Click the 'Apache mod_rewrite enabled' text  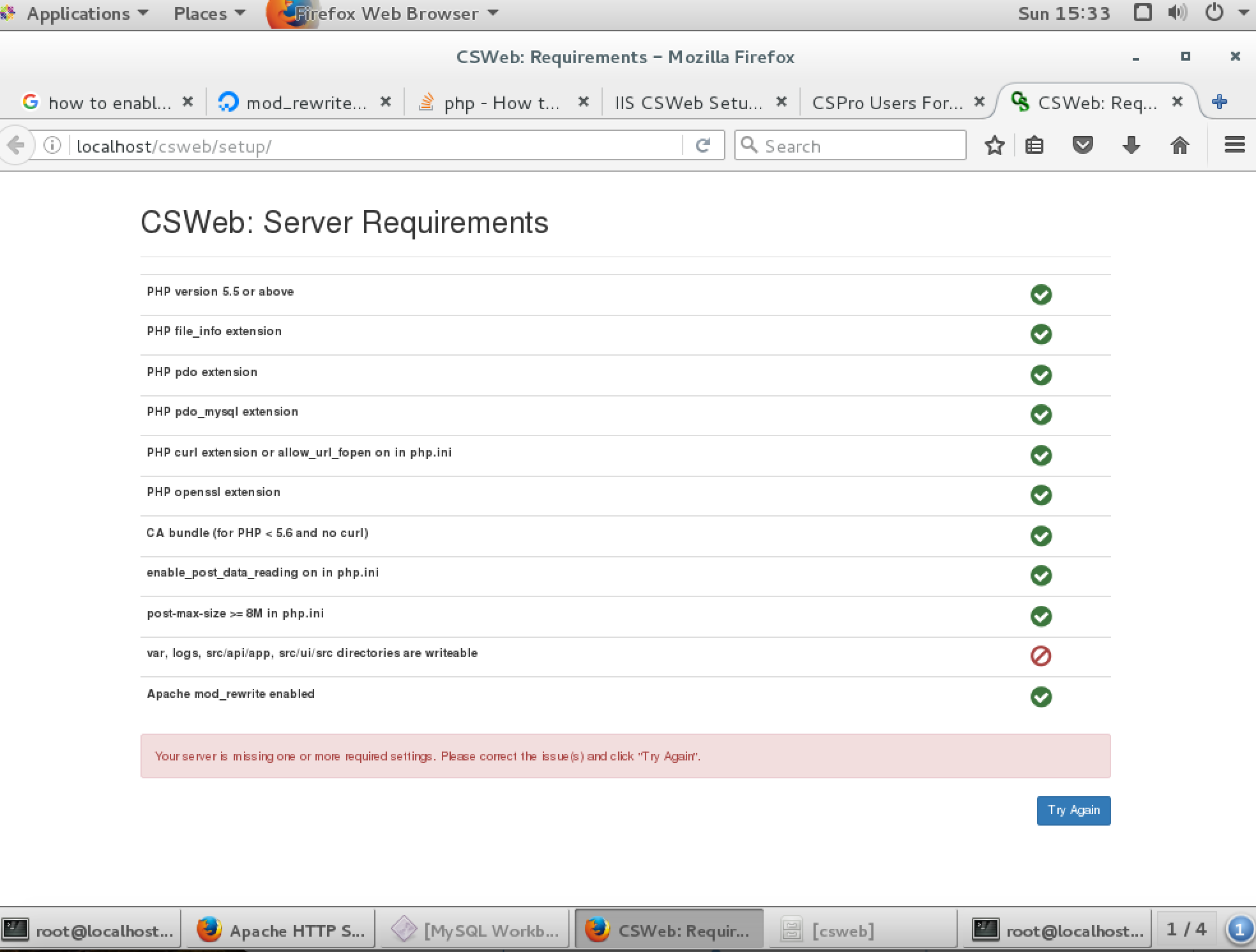pos(231,694)
